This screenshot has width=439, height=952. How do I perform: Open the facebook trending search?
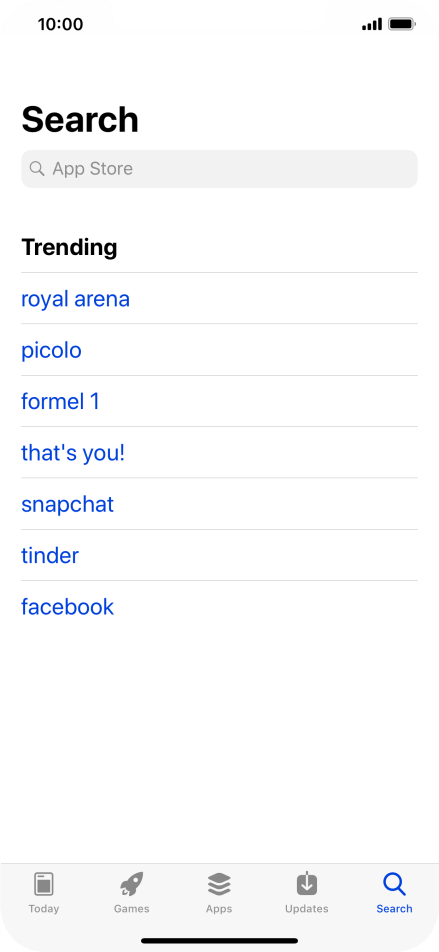[x=67, y=607]
